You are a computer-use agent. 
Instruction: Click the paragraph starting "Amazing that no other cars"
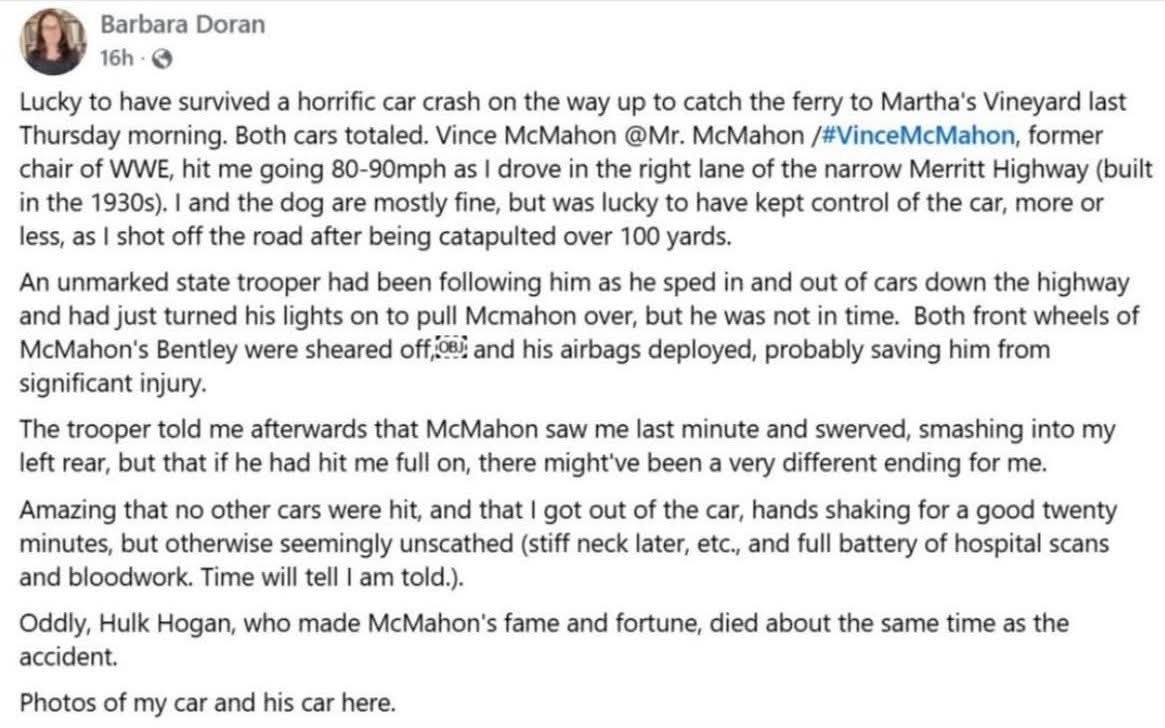560,544
